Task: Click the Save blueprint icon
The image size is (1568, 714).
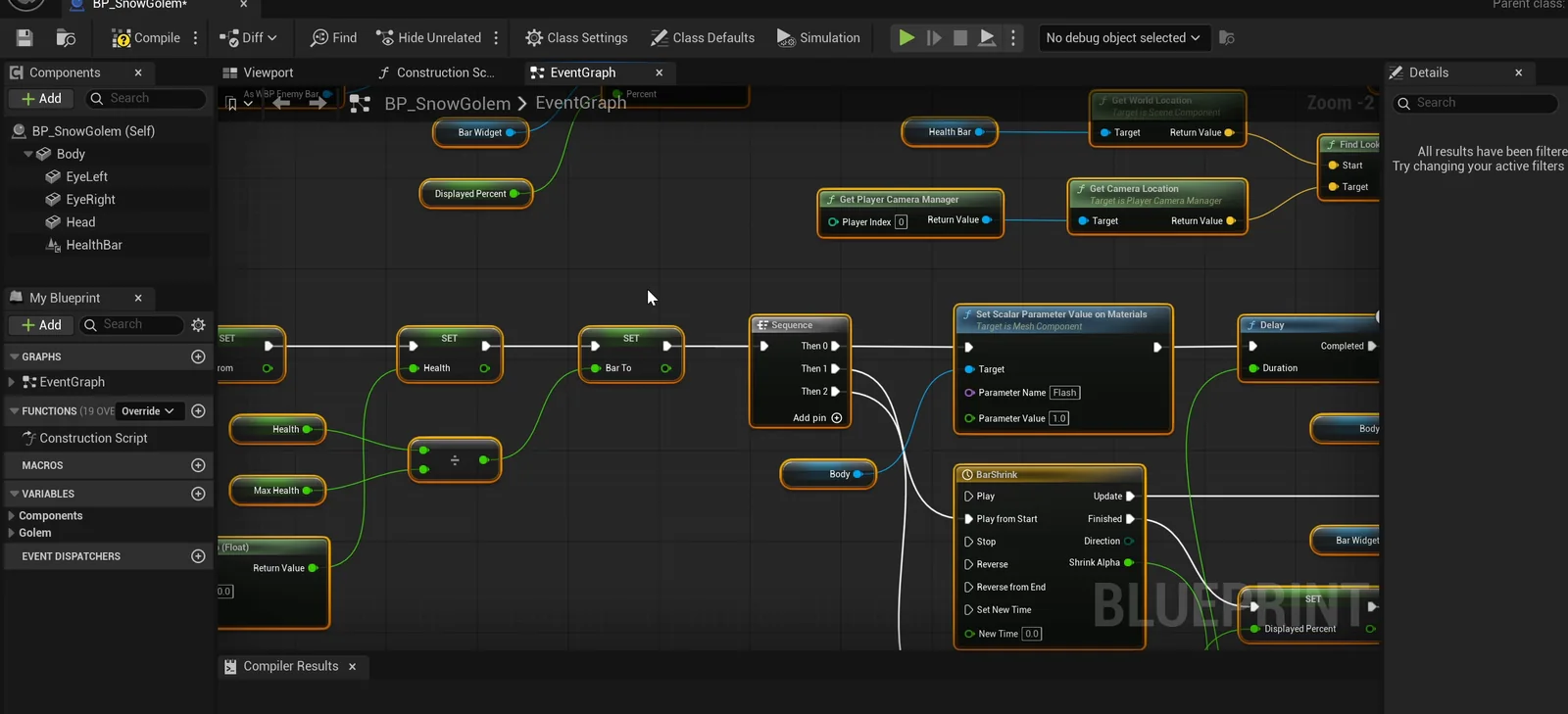Action: click(24, 38)
